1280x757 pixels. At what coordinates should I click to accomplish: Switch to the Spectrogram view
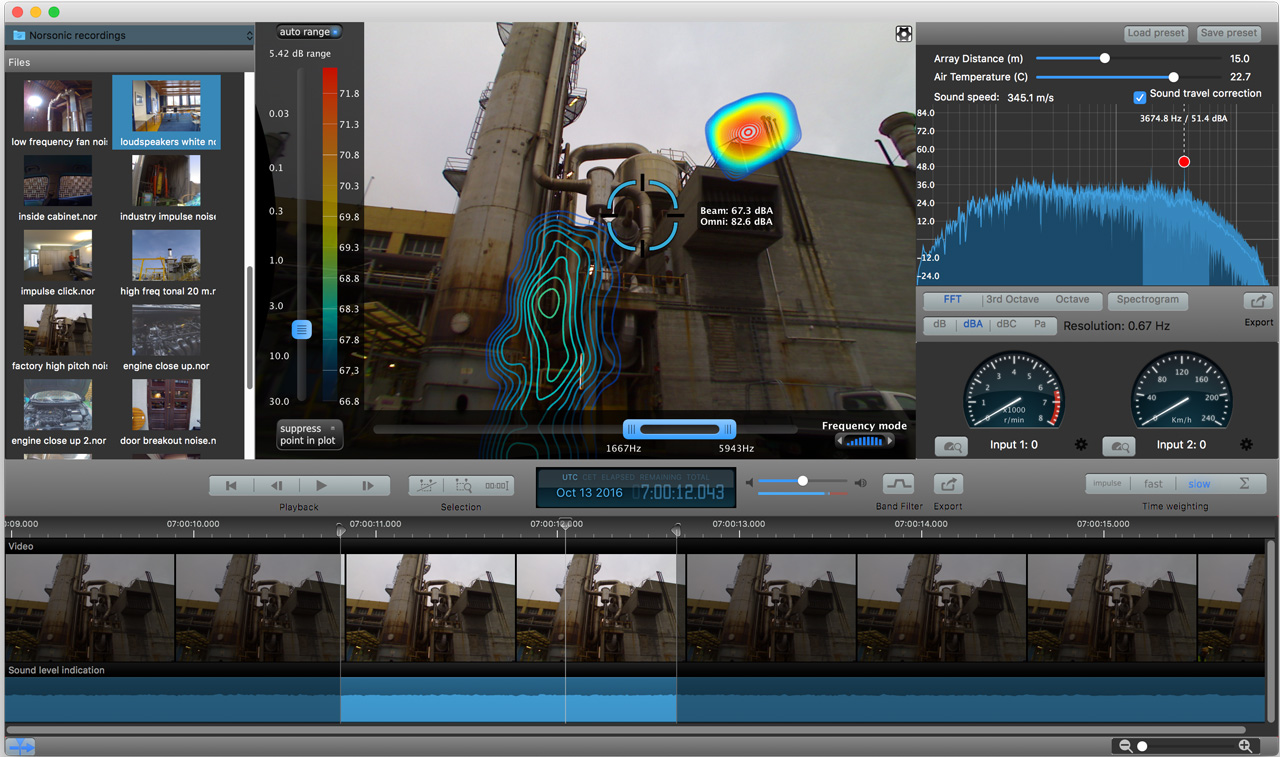click(1147, 300)
